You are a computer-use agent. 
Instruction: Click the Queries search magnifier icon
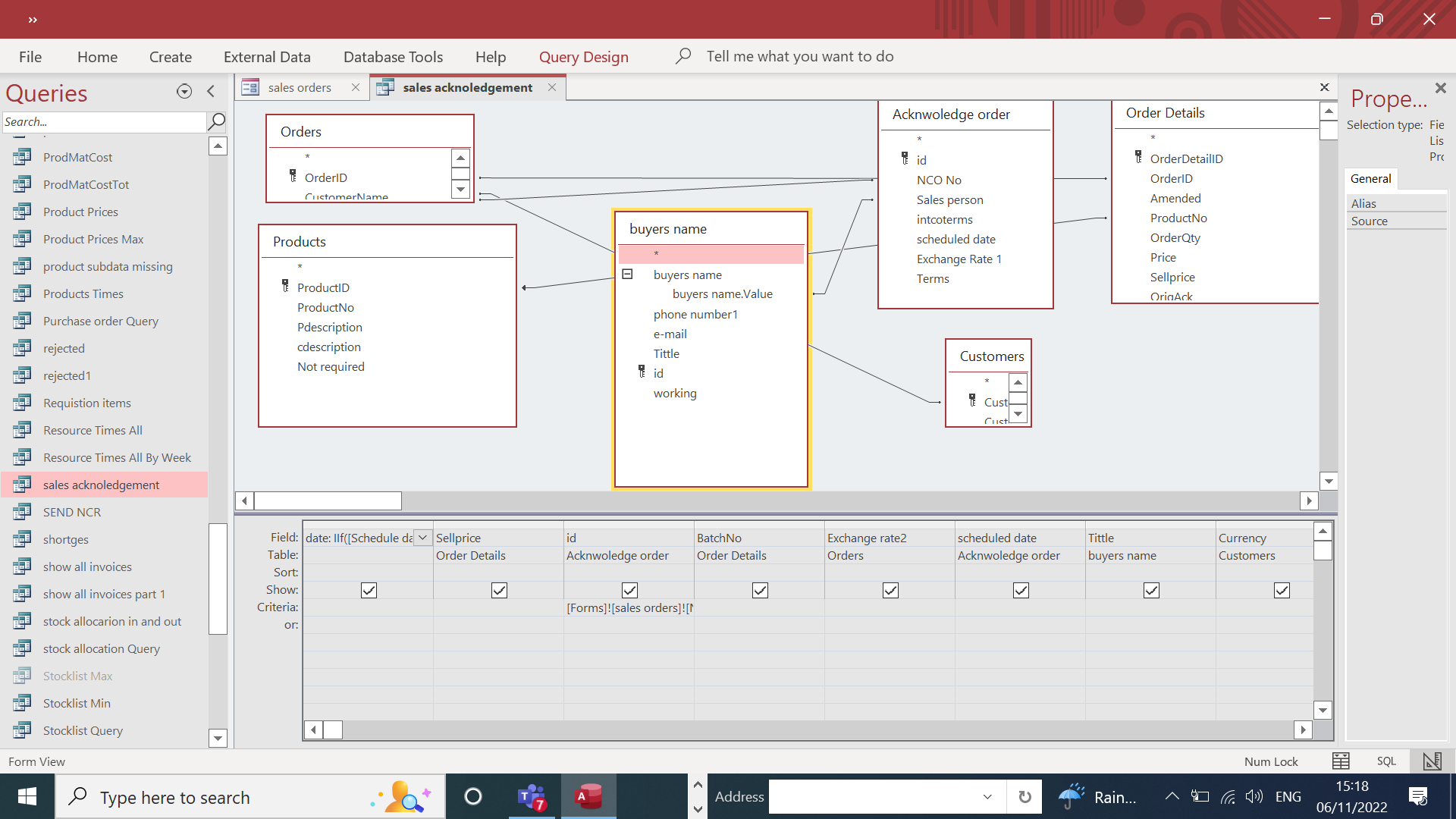[217, 121]
